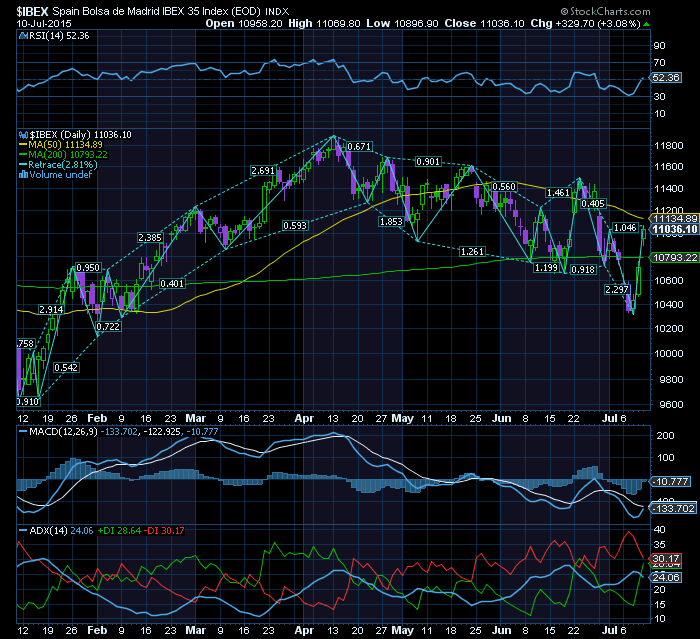Click the ADX(14) 24.06 legend label
Viewport: 700px width, 639px height.
(56, 530)
